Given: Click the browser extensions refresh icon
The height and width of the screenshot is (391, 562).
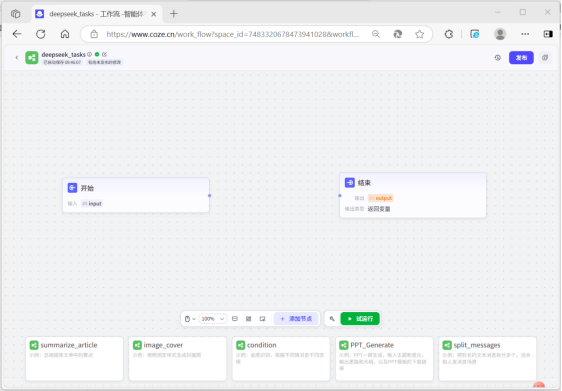Looking at the screenshot, I should [x=449, y=34].
